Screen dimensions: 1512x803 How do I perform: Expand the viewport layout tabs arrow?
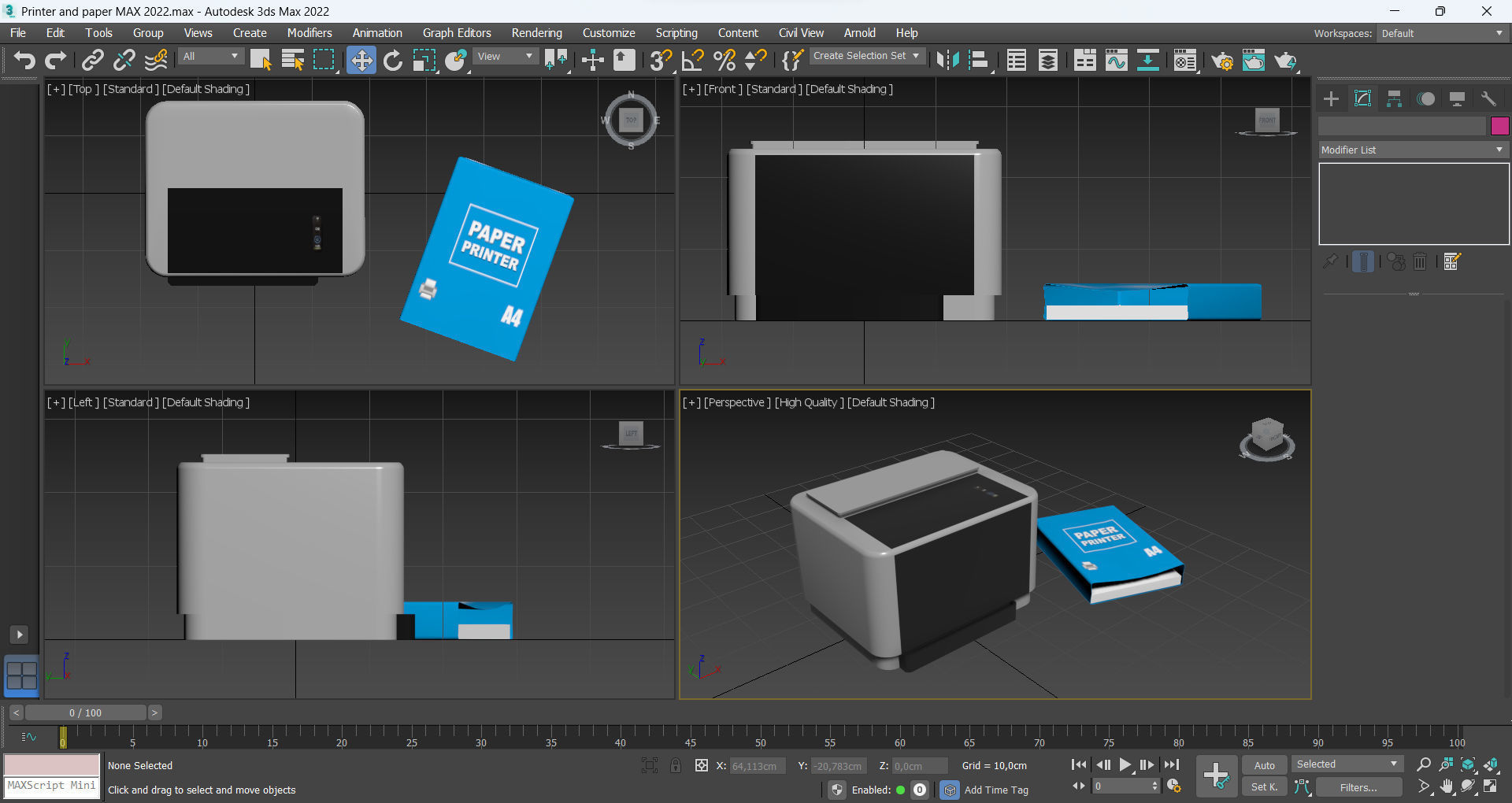(20, 635)
